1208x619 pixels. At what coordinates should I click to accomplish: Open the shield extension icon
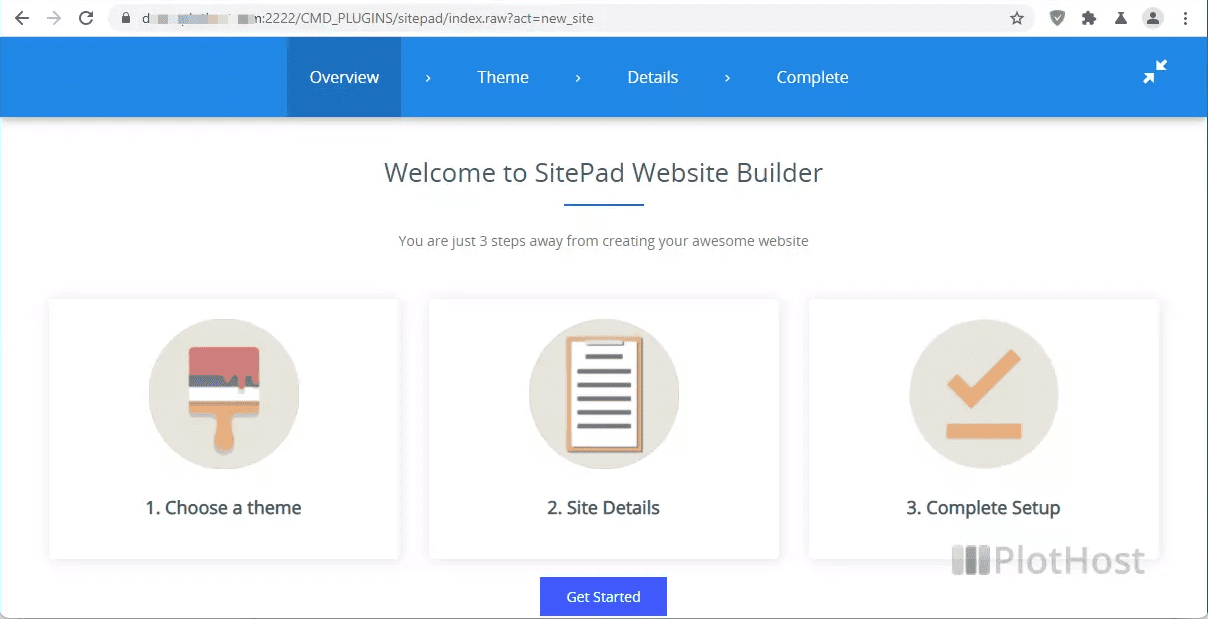click(1057, 18)
